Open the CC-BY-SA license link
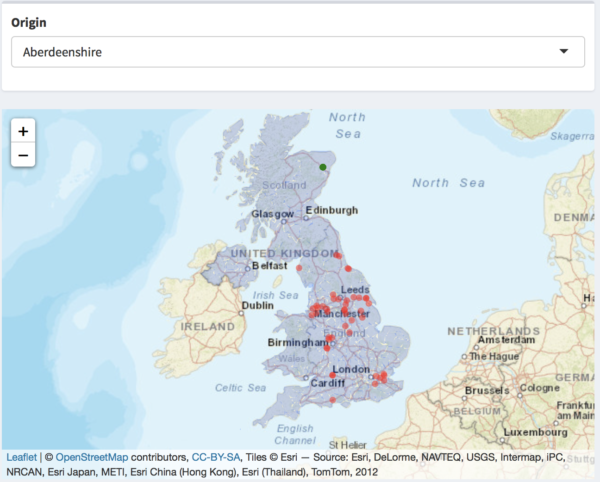This screenshot has width=600, height=482. (x=216, y=457)
